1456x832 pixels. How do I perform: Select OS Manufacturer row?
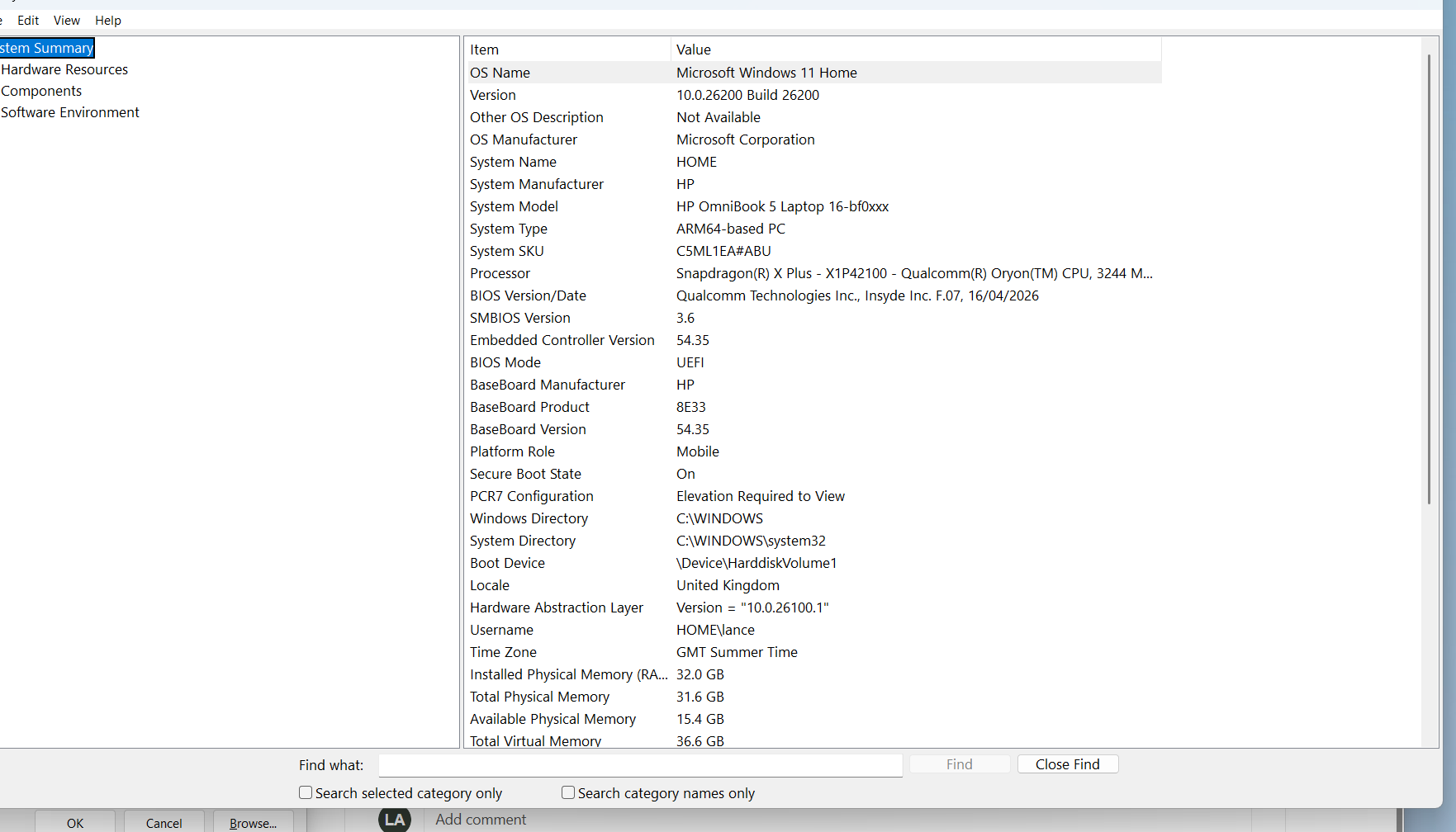pyautogui.click(x=814, y=139)
